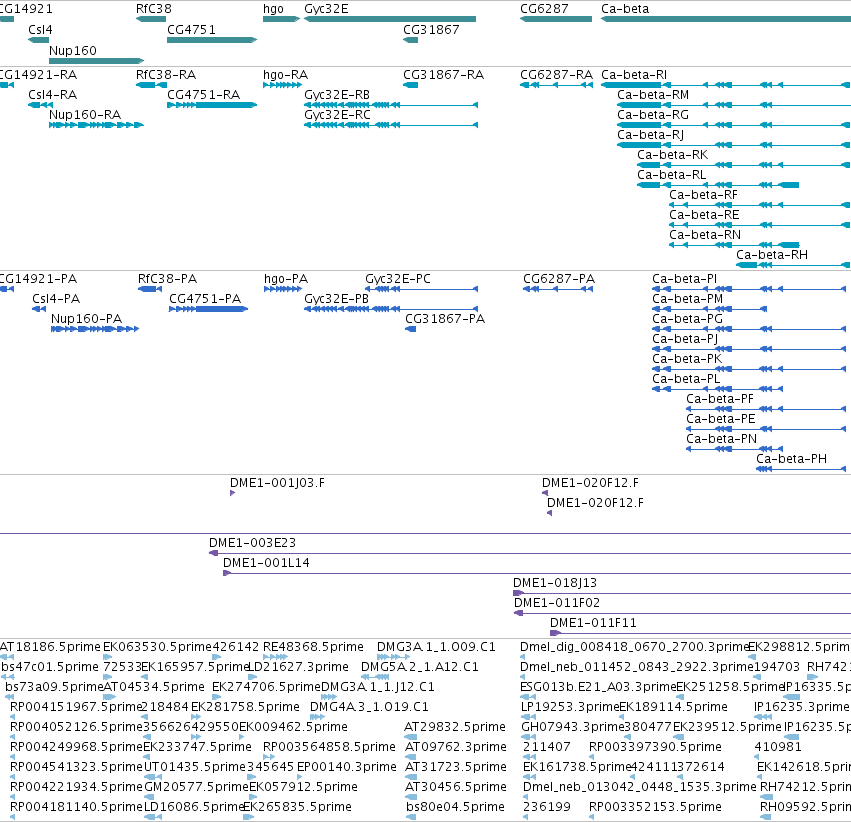Click the RH09592.5prime label

click(x=805, y=806)
